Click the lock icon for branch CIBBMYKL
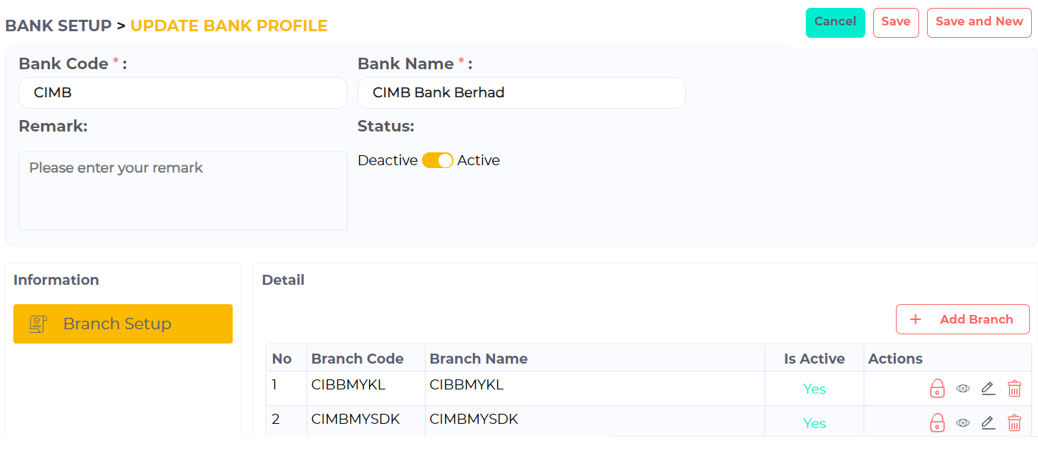 (x=937, y=388)
